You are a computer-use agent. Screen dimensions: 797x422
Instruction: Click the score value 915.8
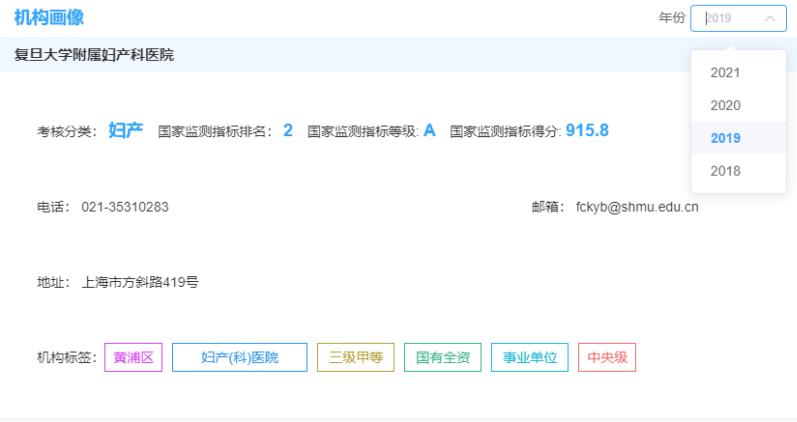point(587,130)
